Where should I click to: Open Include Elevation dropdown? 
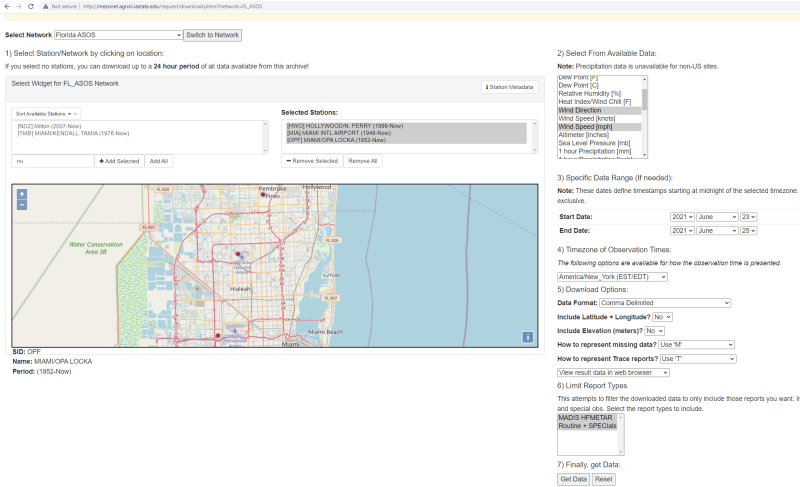coord(654,331)
